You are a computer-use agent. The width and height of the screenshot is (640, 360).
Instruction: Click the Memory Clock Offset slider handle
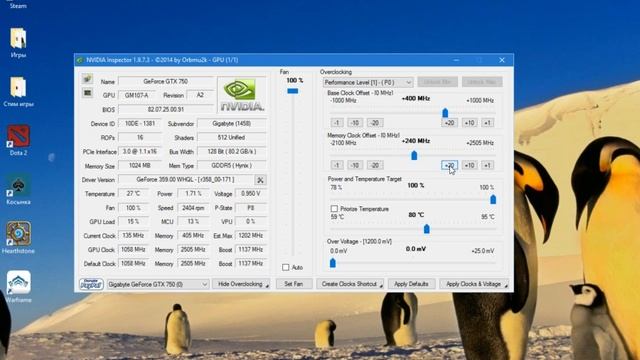414,155
